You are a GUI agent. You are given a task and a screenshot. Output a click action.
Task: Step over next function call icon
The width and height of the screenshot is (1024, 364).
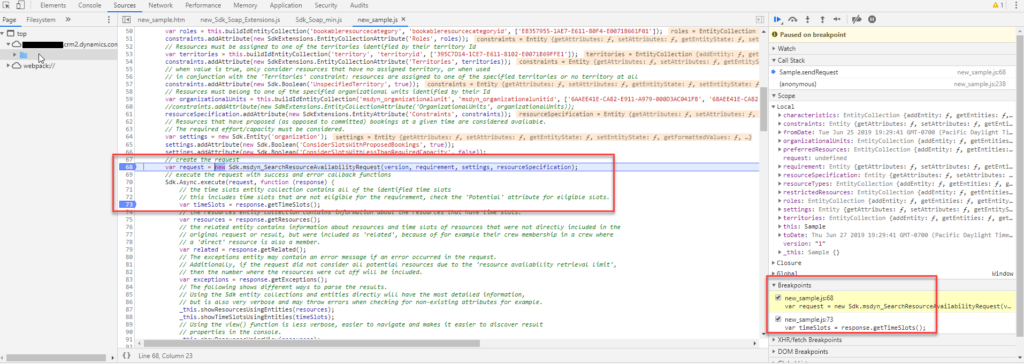pos(793,20)
